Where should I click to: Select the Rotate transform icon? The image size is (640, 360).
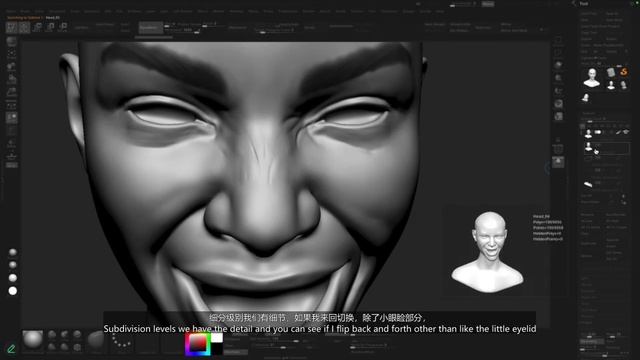(62, 27)
